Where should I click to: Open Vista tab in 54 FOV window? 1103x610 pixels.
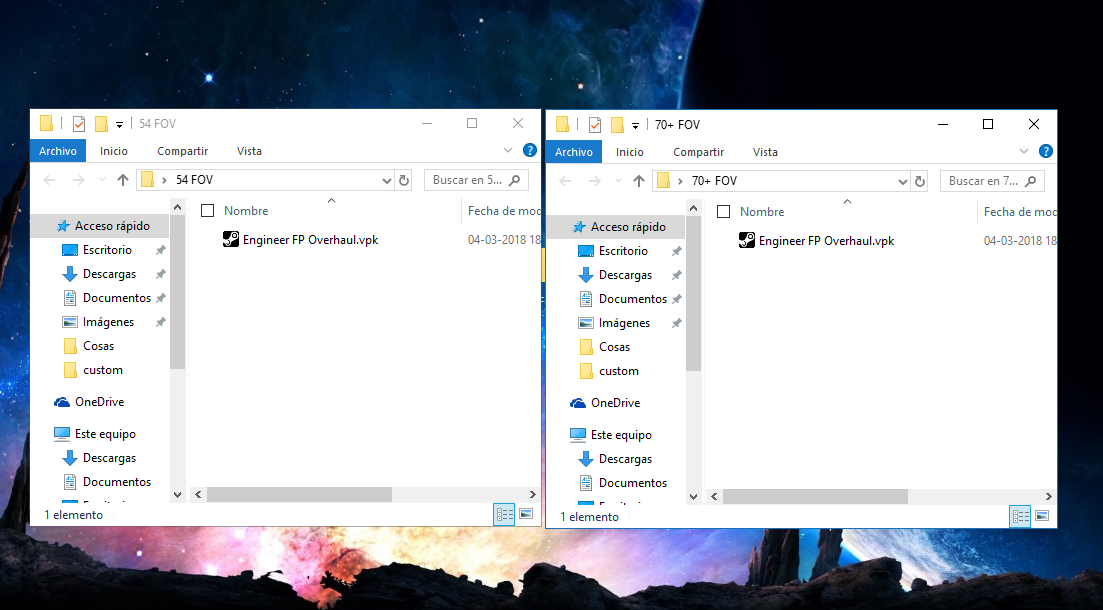[249, 151]
